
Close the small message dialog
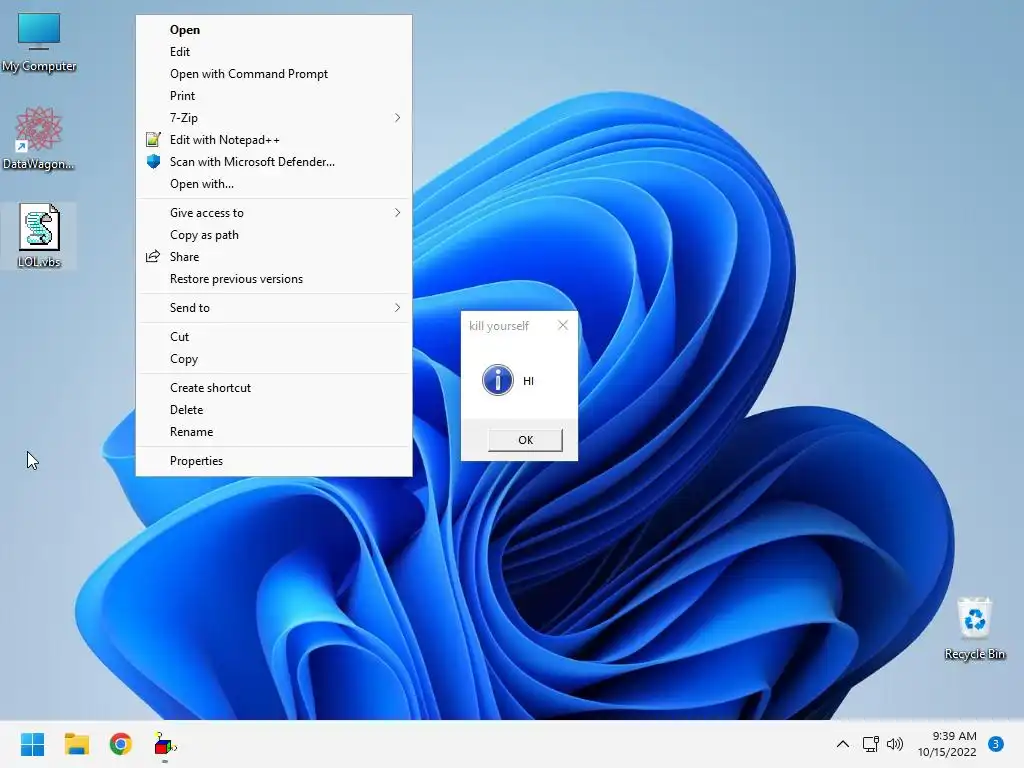(x=563, y=325)
